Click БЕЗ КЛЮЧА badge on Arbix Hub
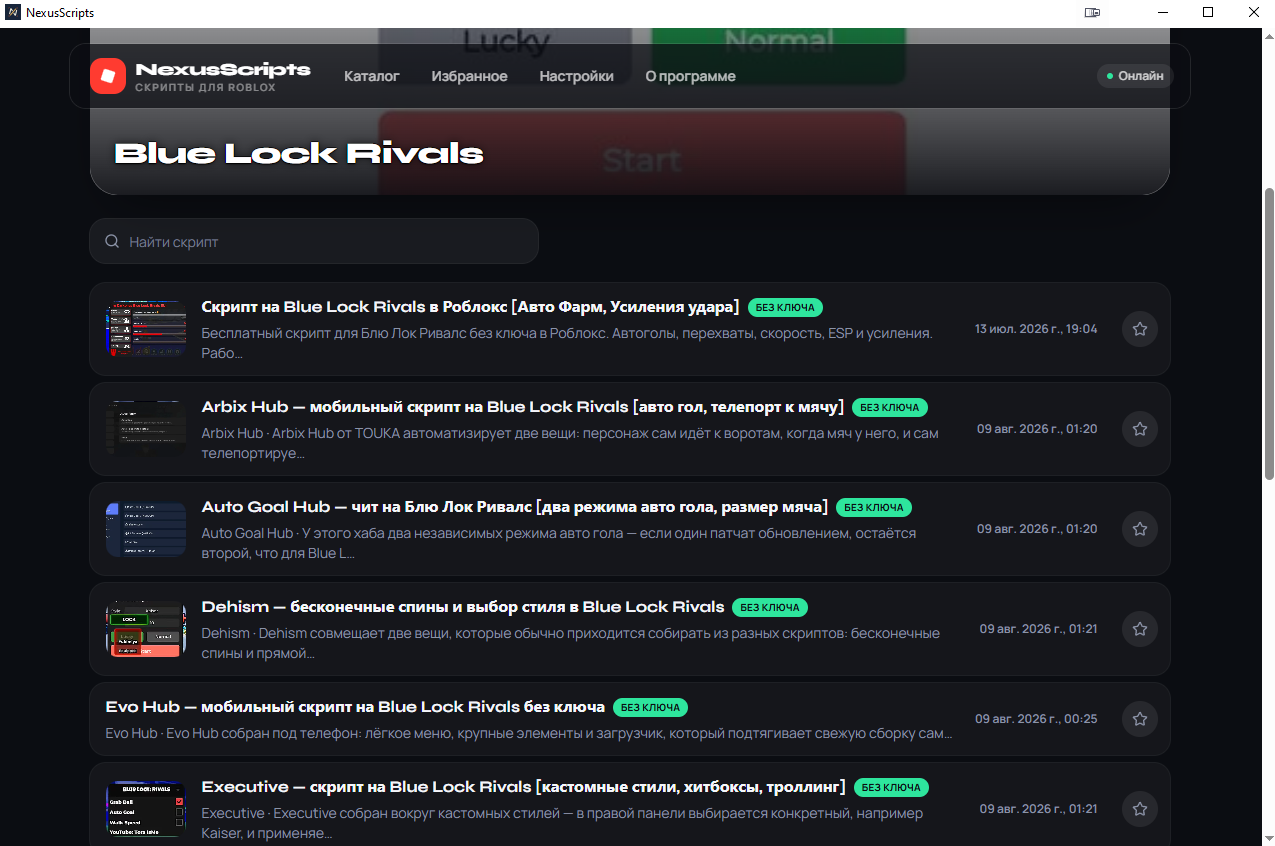 tap(890, 407)
